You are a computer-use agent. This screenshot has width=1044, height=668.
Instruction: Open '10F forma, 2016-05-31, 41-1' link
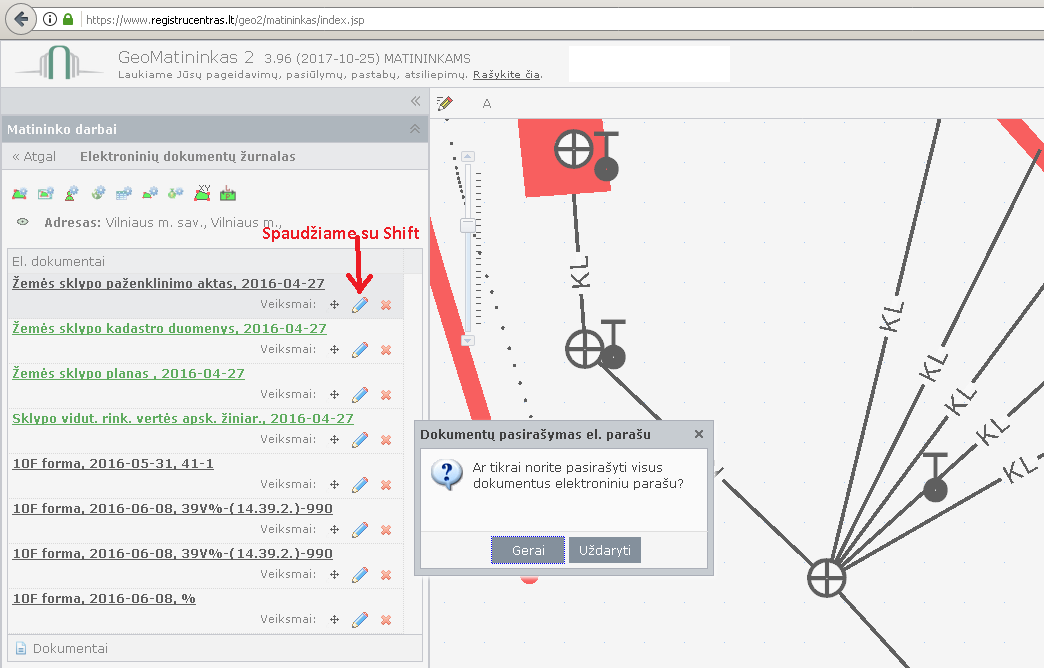click(113, 464)
